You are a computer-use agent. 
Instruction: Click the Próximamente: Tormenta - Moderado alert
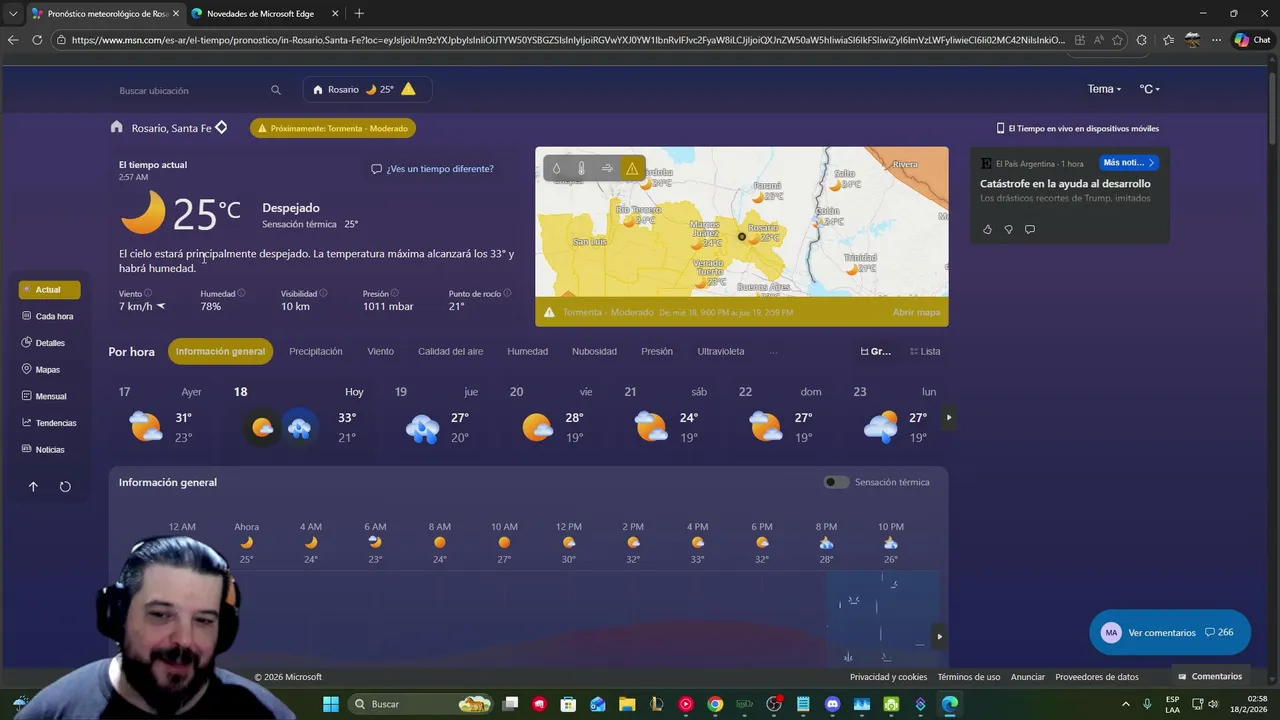point(333,128)
